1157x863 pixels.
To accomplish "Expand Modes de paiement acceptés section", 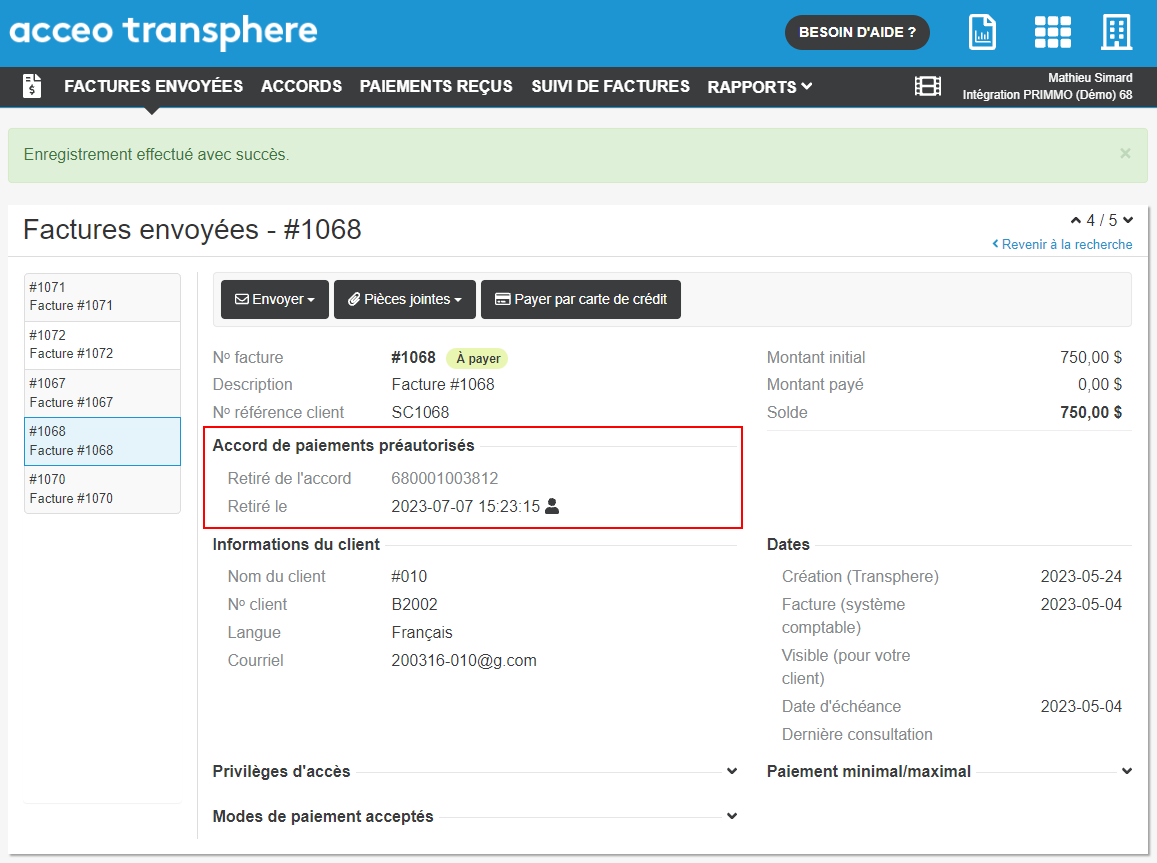I will pos(732,817).
